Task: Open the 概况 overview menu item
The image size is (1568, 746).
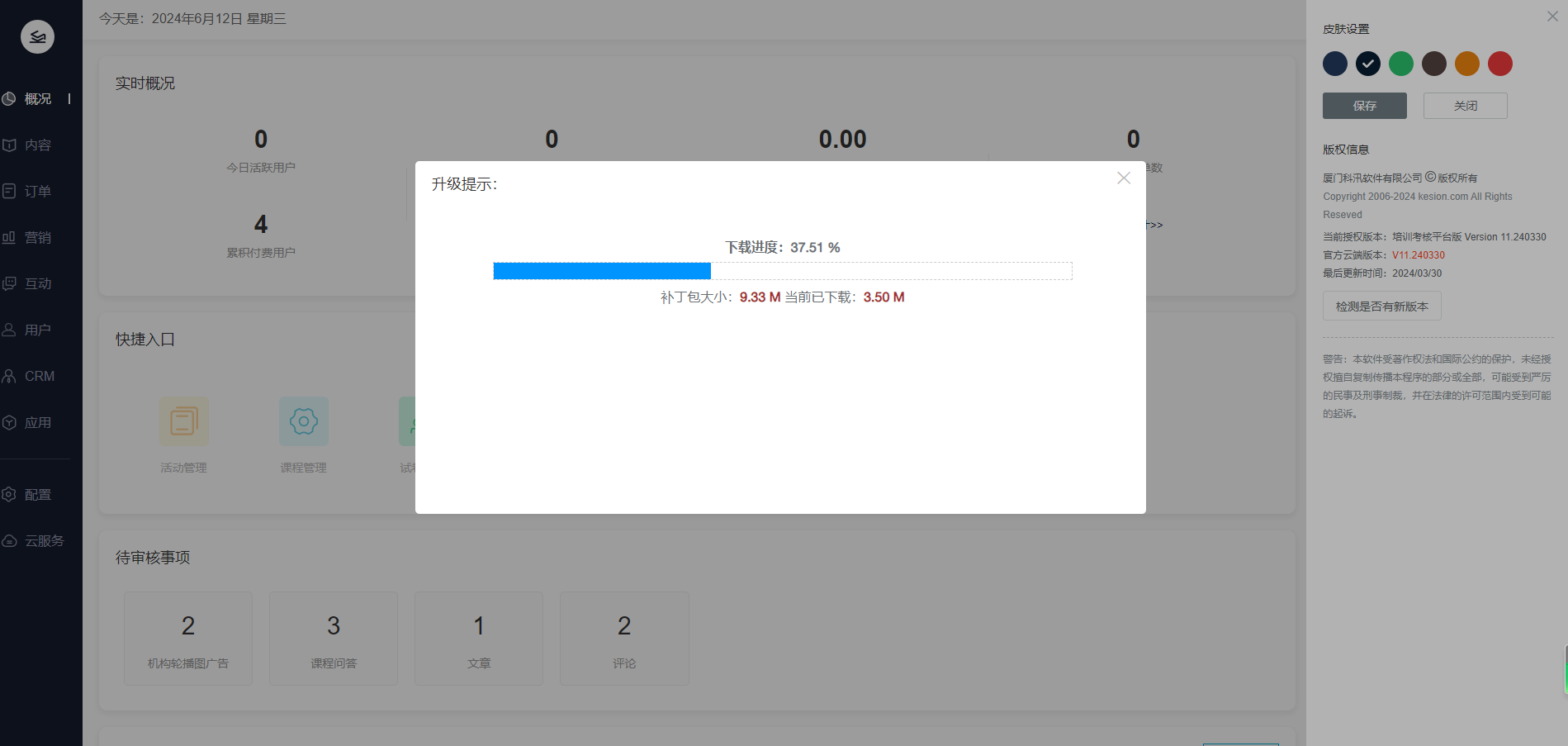Action: point(37,98)
